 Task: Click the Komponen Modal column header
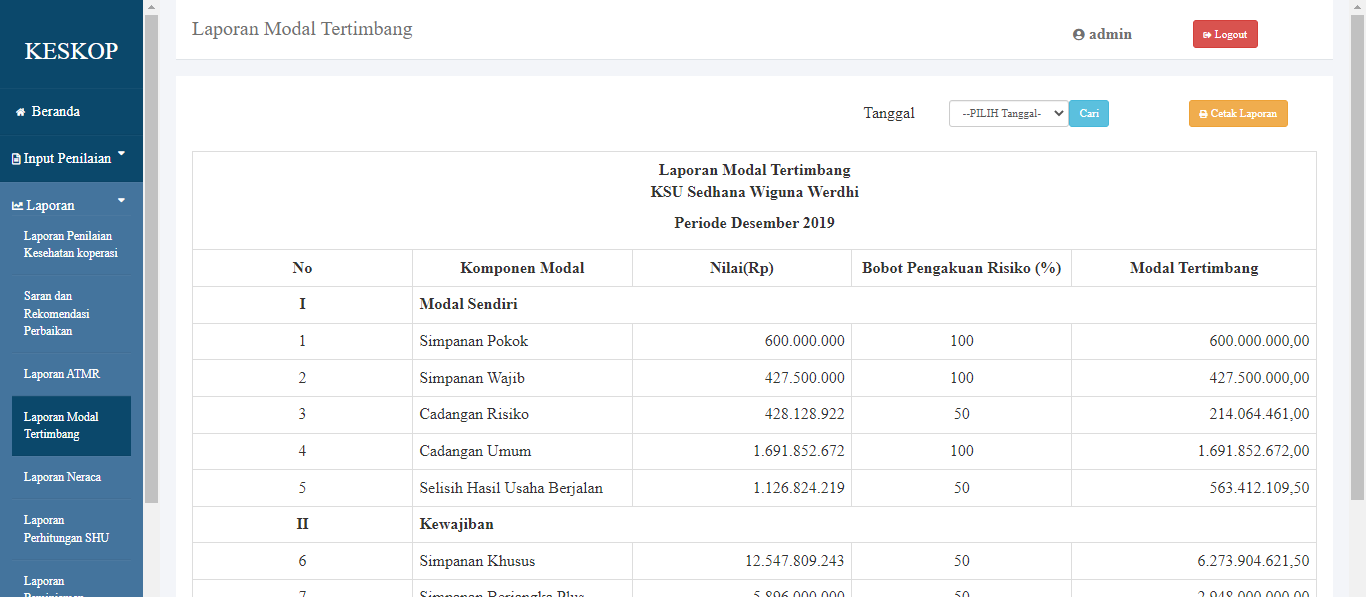tap(522, 268)
